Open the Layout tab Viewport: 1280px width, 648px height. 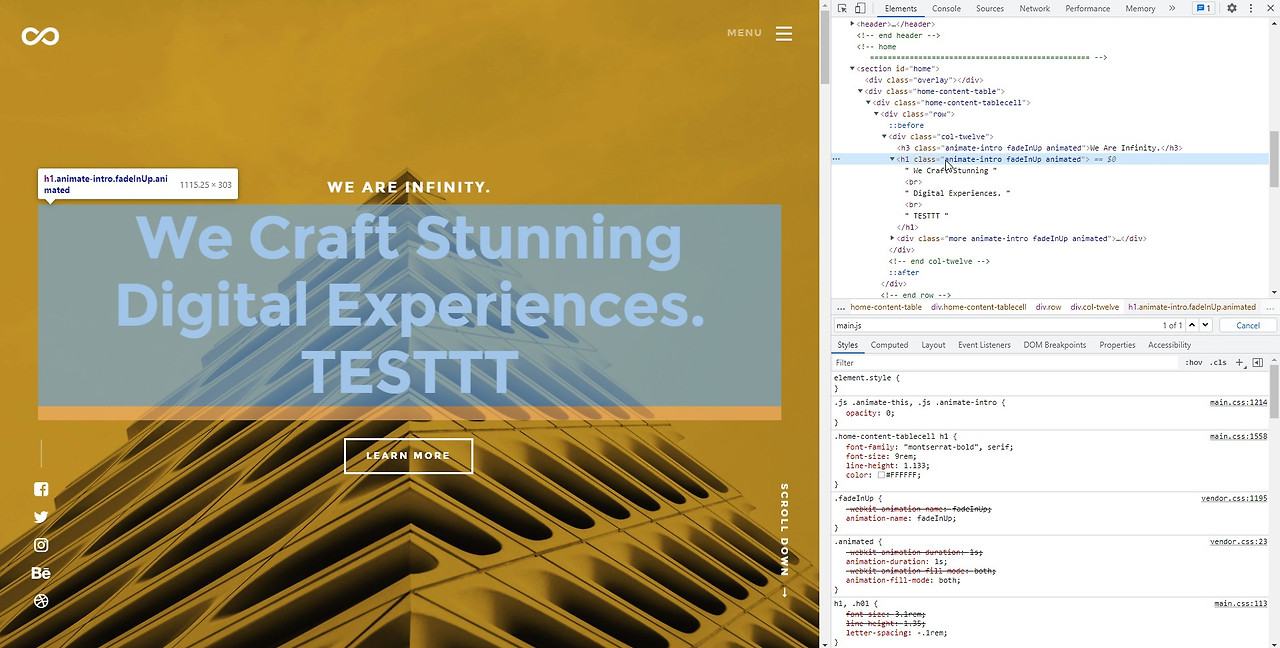coord(933,345)
